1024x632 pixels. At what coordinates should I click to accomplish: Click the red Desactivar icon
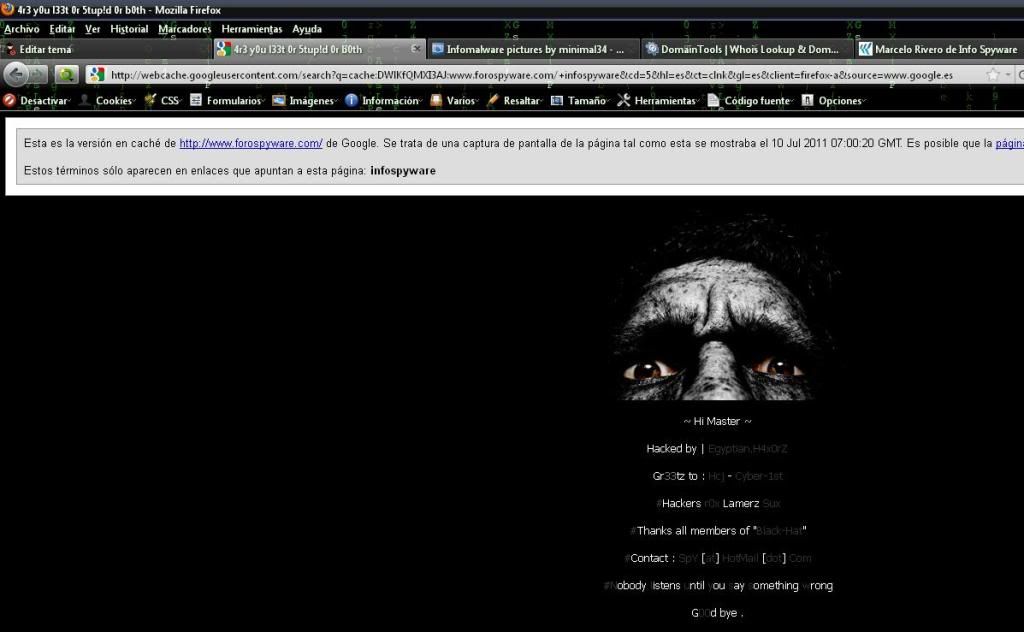tap(9, 100)
